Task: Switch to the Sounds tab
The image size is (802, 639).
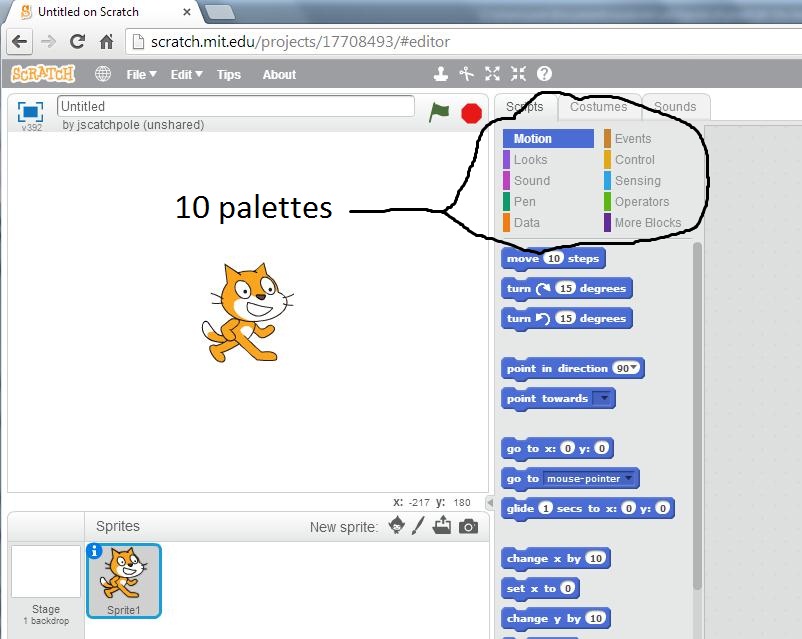Action: (x=675, y=106)
